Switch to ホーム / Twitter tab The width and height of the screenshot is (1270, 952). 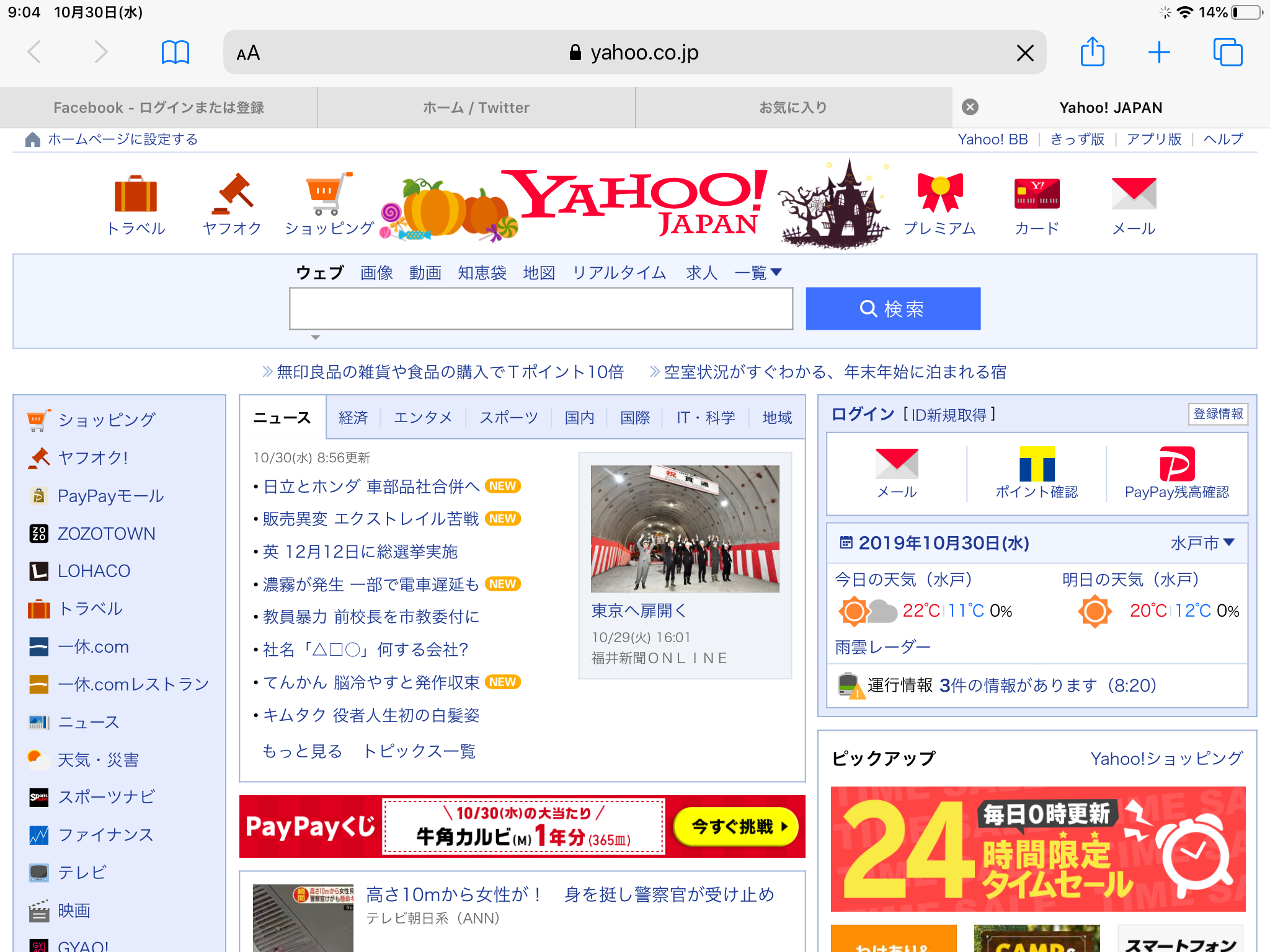pyautogui.click(x=476, y=107)
